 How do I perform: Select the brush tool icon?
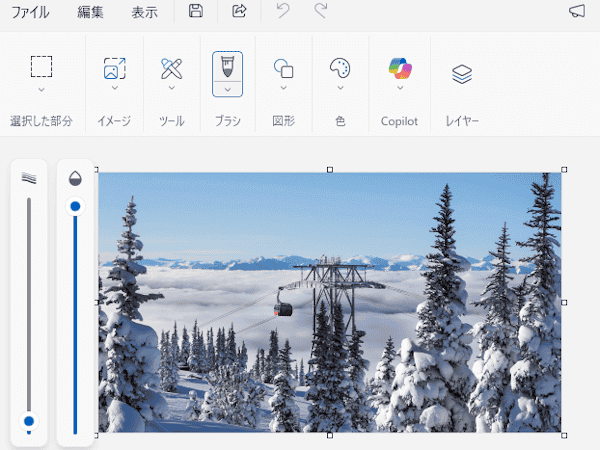(x=227, y=67)
